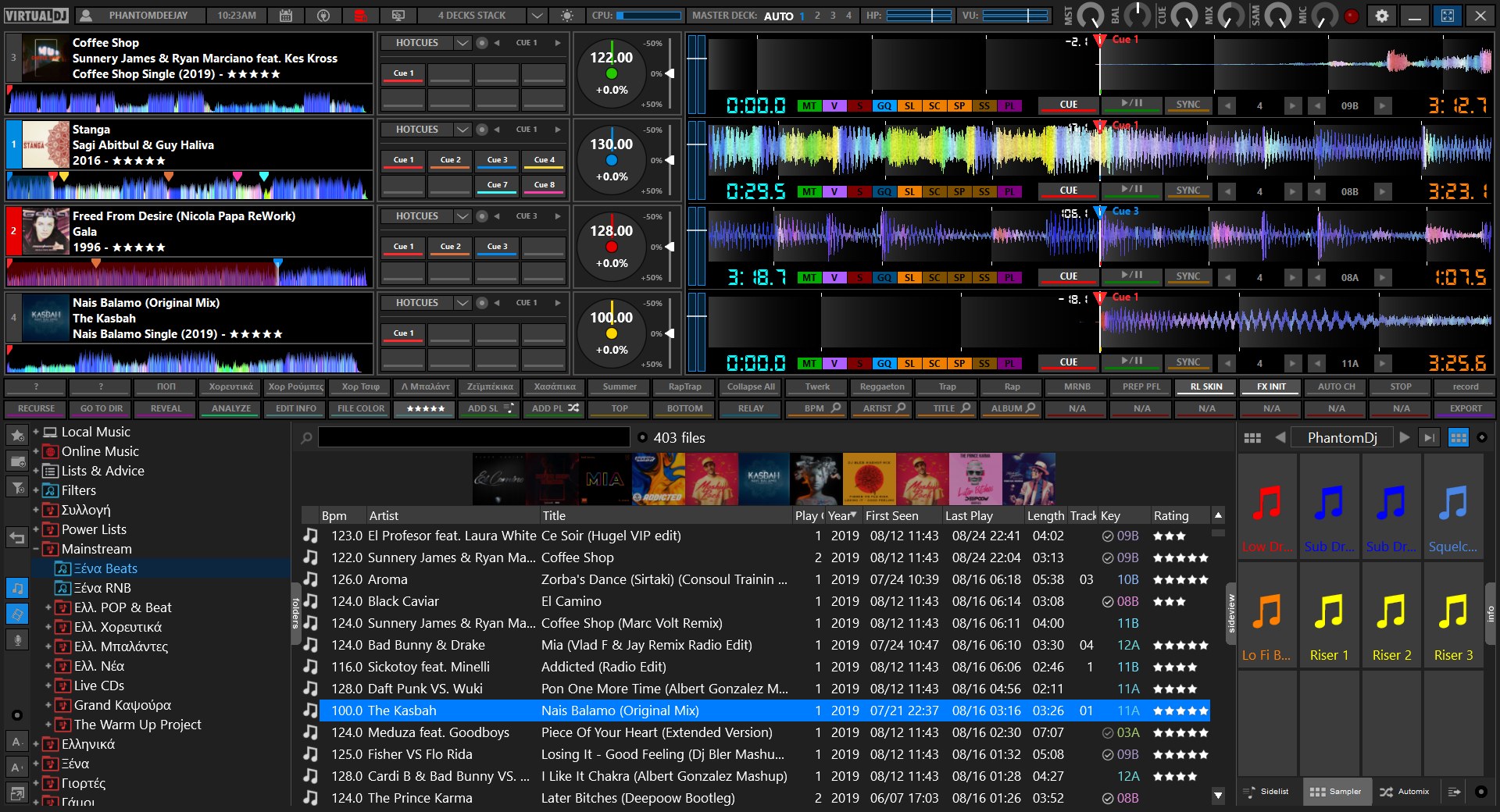Expand the Local Music folder

[36, 432]
